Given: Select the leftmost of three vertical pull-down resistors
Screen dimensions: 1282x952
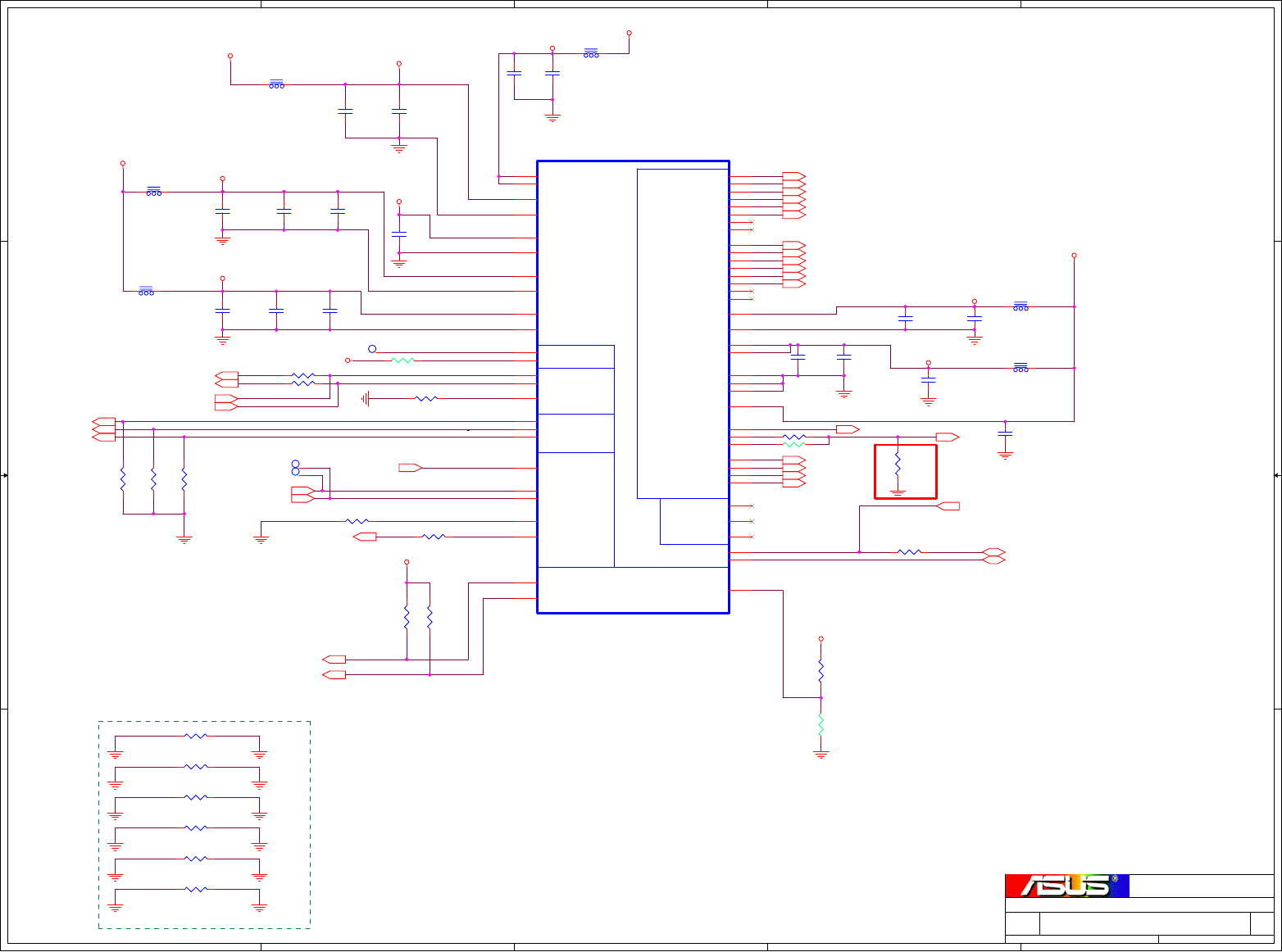Looking at the screenshot, I should 123,479.
